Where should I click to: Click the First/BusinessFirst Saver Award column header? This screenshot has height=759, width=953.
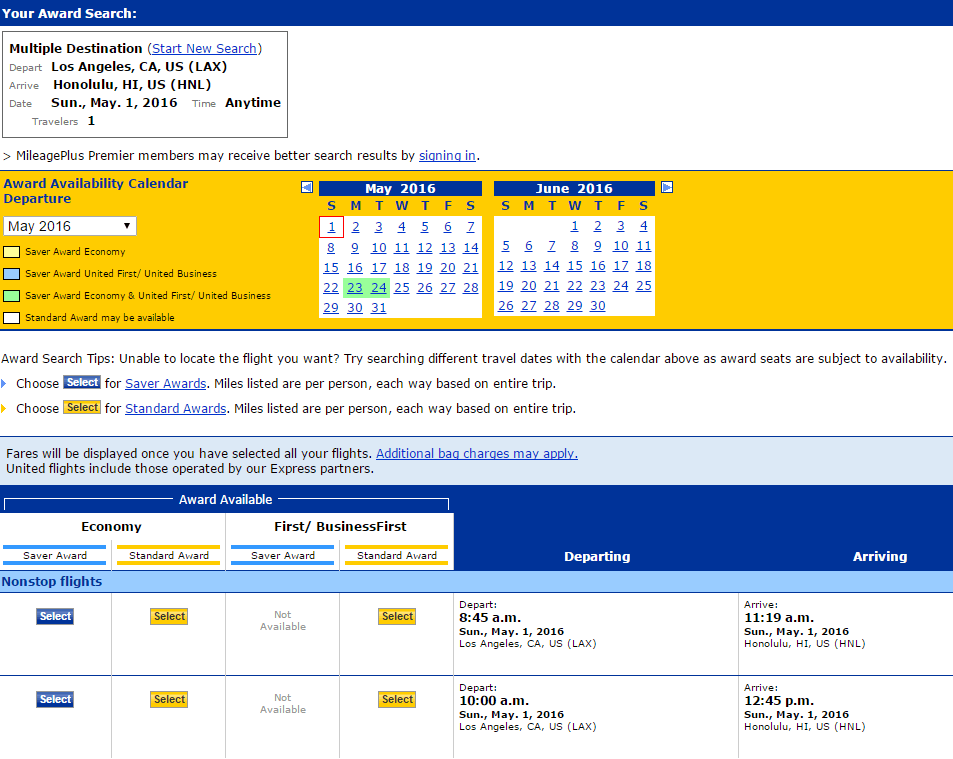(x=283, y=555)
